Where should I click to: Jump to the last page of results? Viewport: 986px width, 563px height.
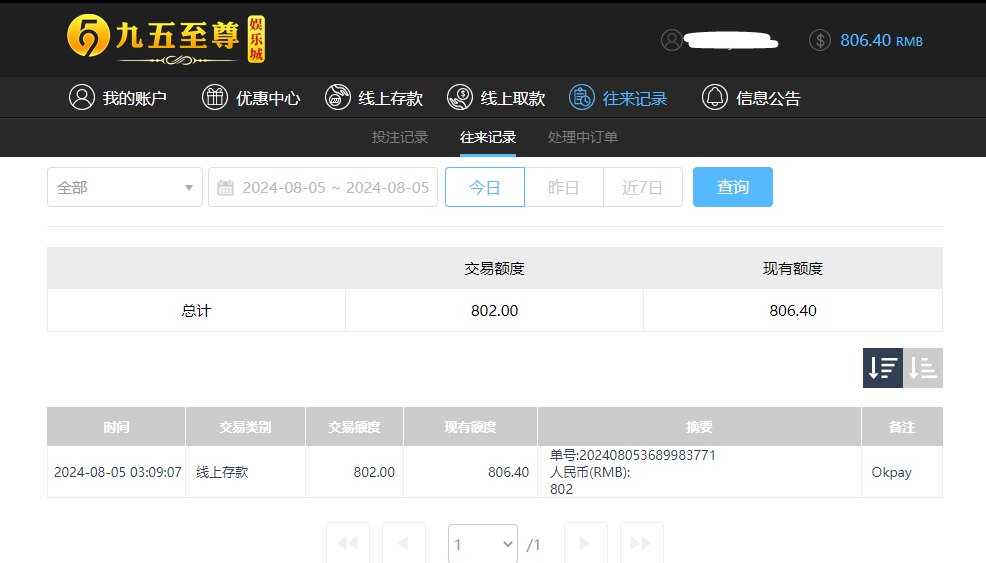[x=641, y=543]
